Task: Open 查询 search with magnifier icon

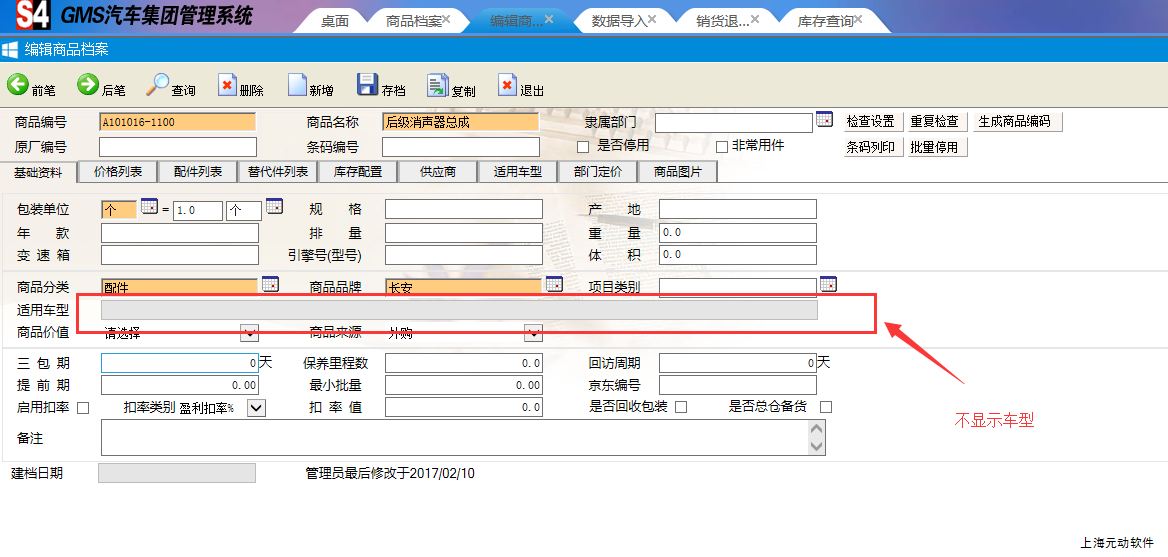Action: [158, 86]
